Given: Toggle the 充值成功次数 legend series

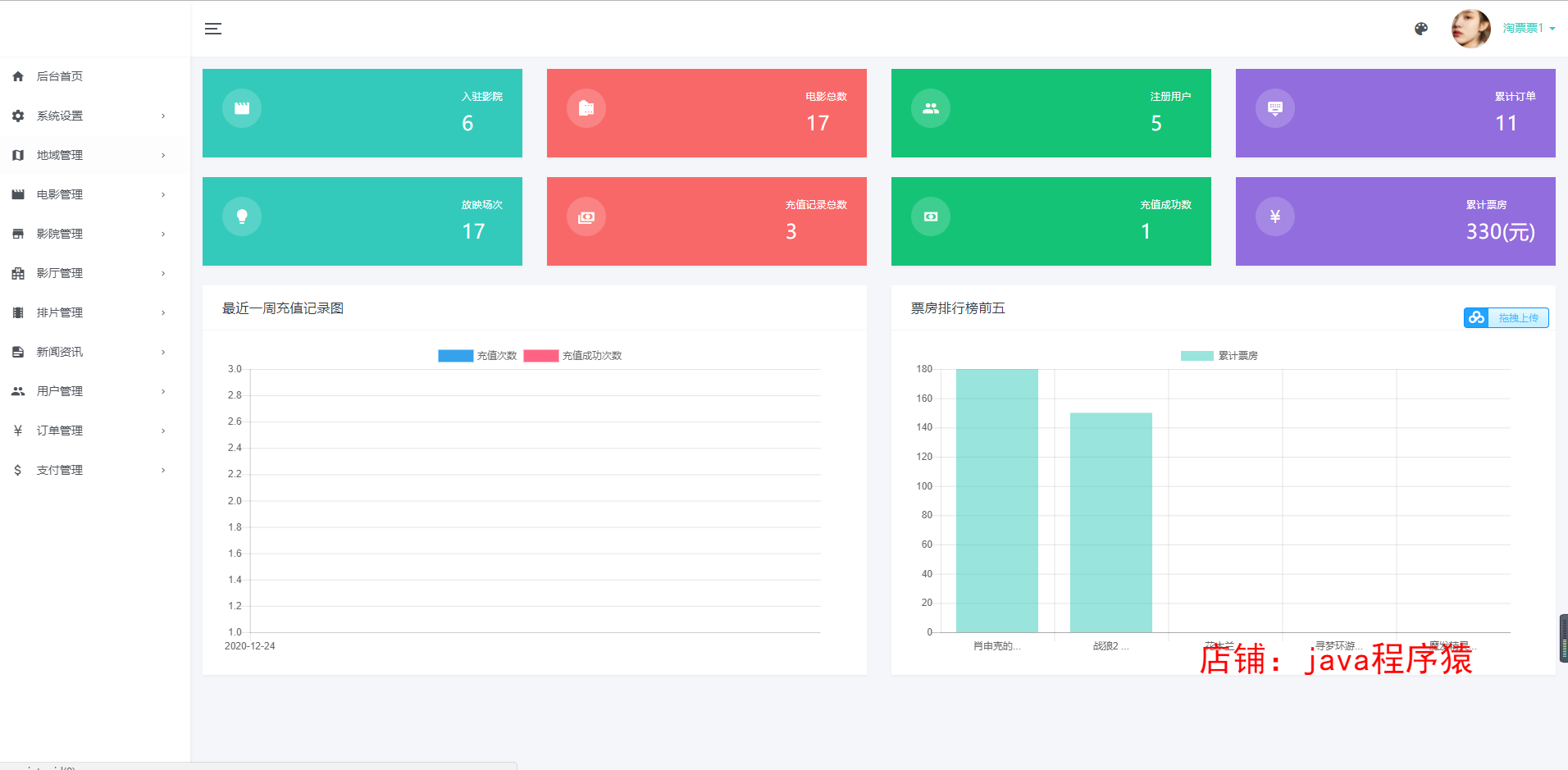Looking at the screenshot, I should (572, 356).
